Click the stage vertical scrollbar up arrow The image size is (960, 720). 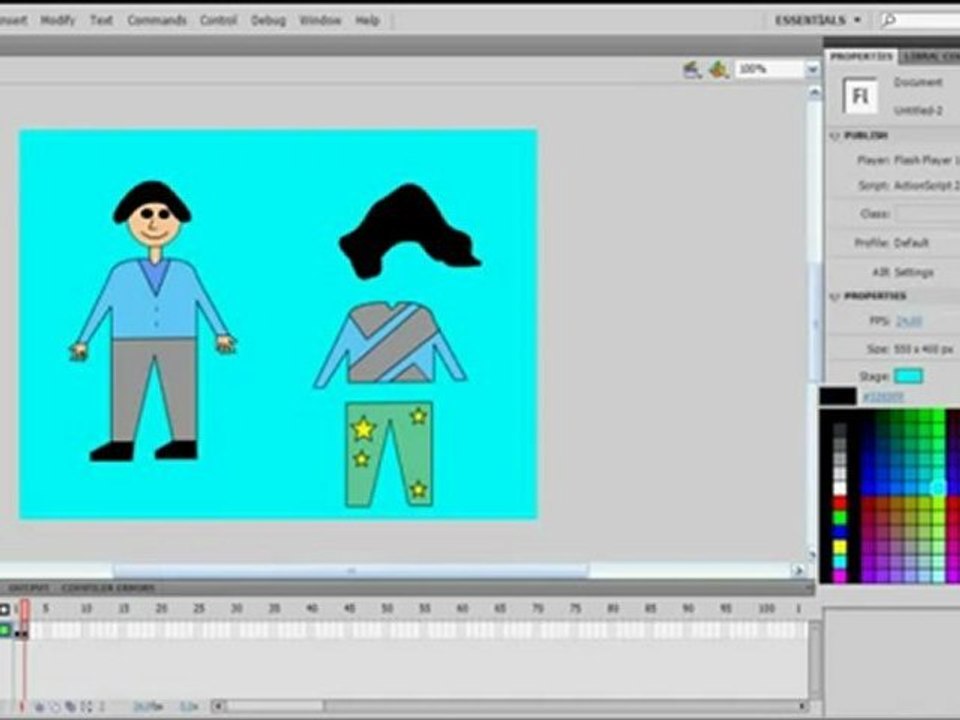[x=814, y=92]
